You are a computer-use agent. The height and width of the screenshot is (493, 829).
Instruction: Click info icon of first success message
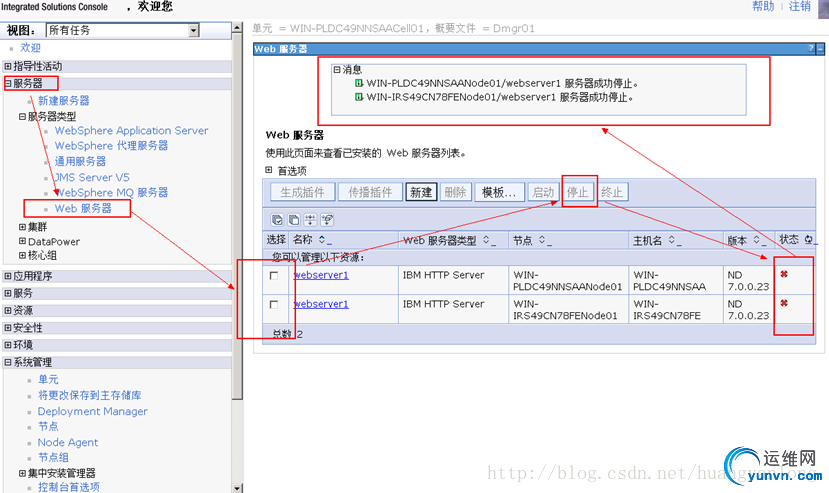[x=359, y=83]
